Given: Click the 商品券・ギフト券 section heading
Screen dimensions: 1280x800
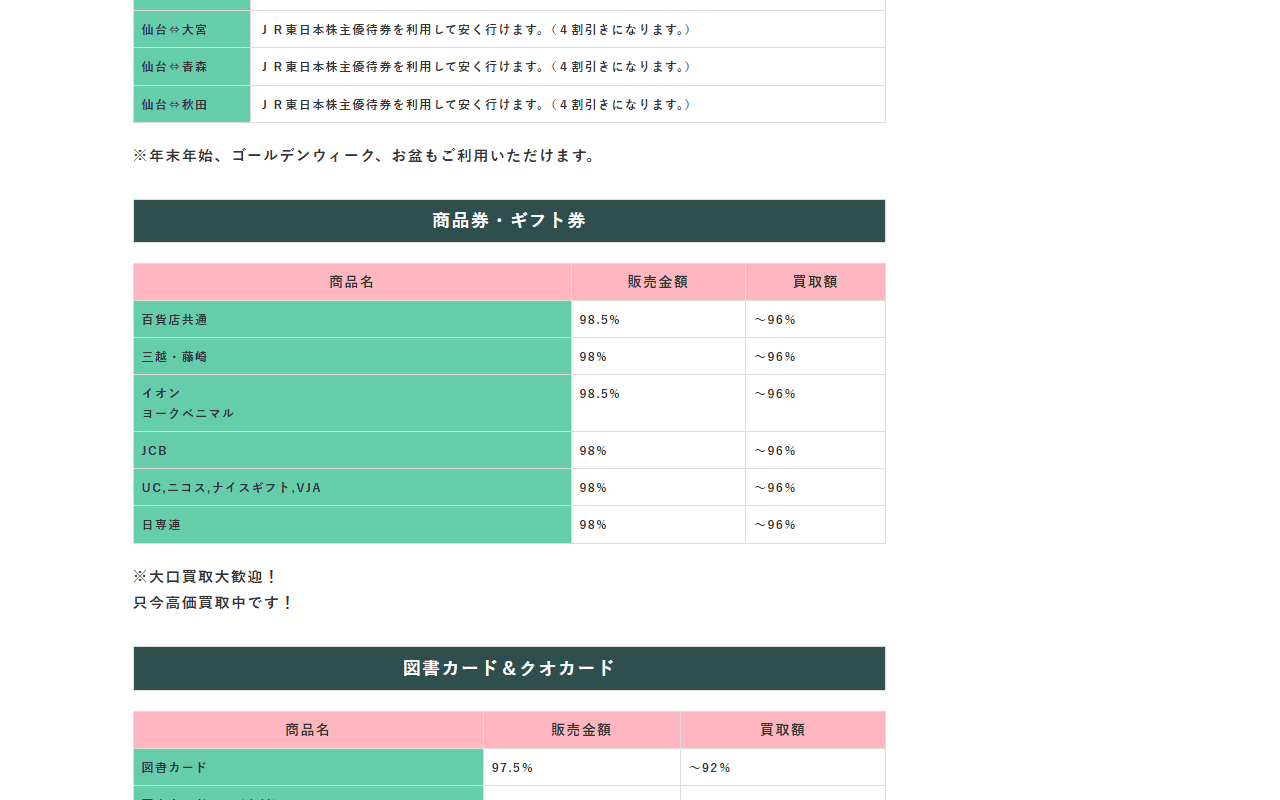Looking at the screenshot, I should click(x=509, y=221).
